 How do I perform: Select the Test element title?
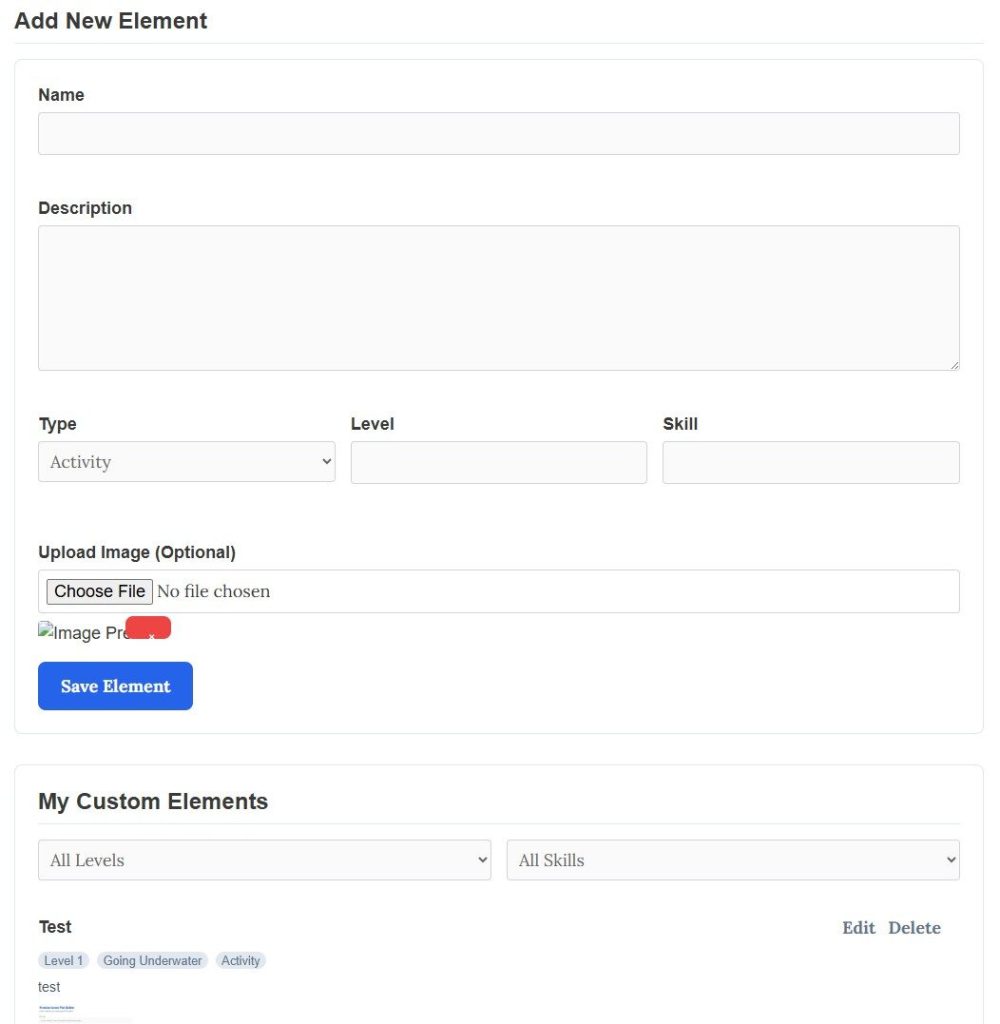[x=55, y=927]
